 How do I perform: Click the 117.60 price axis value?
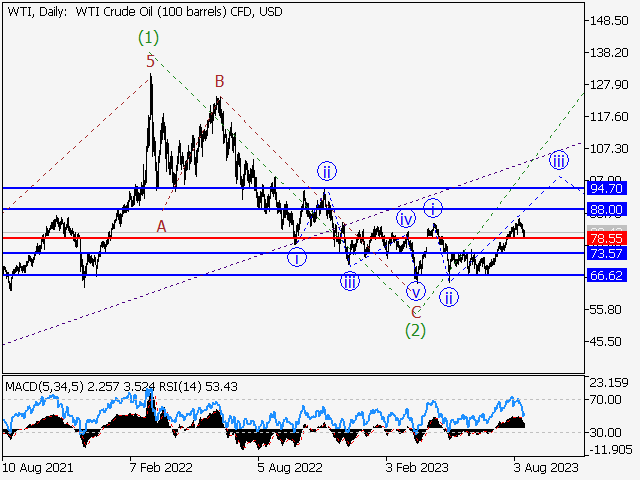(x=609, y=117)
